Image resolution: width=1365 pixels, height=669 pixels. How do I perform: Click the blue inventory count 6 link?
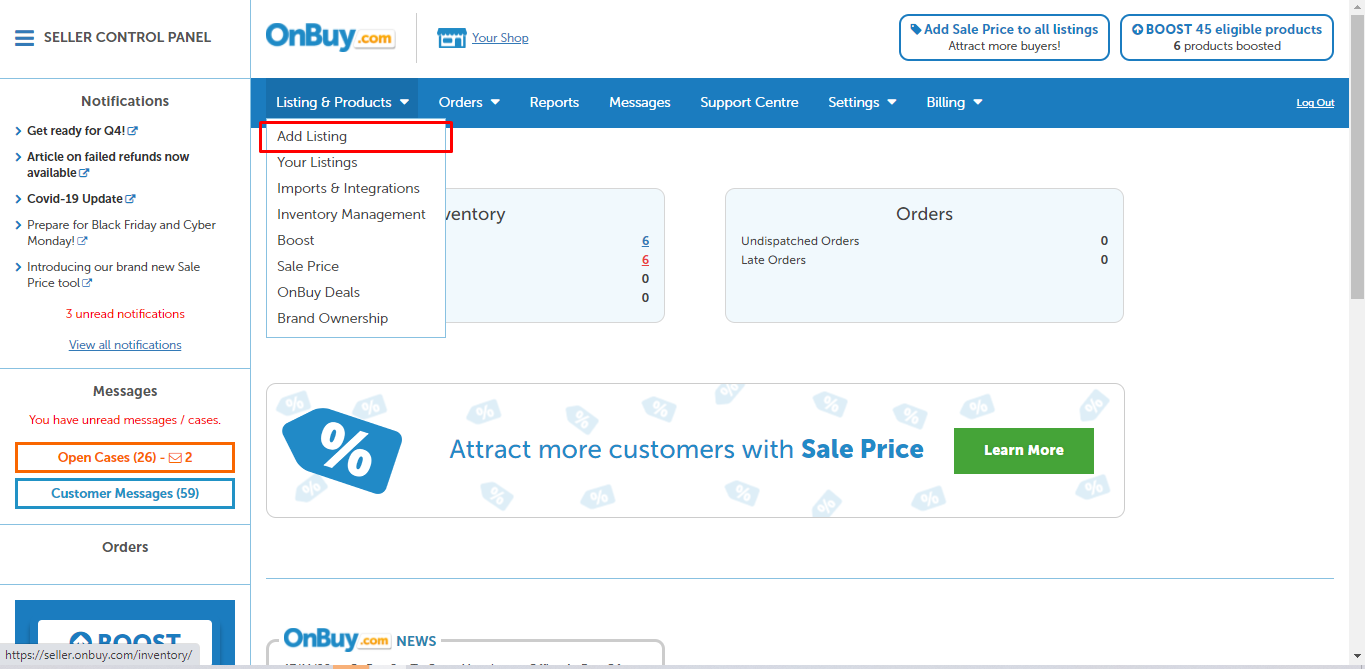coord(646,241)
